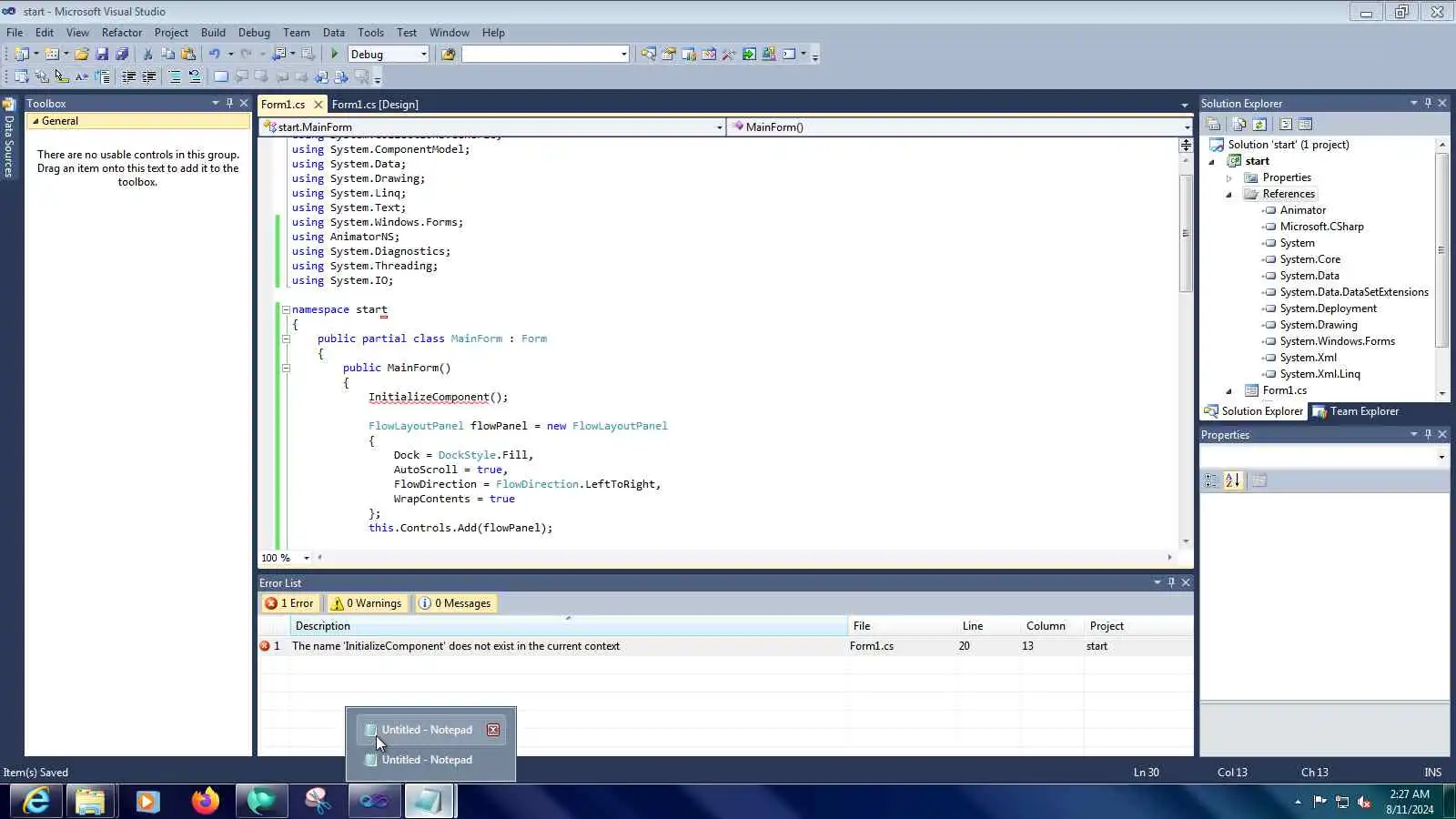Expand the Properties node in Solution Explorer
Viewport: 1456px width, 819px height.
click(1228, 177)
